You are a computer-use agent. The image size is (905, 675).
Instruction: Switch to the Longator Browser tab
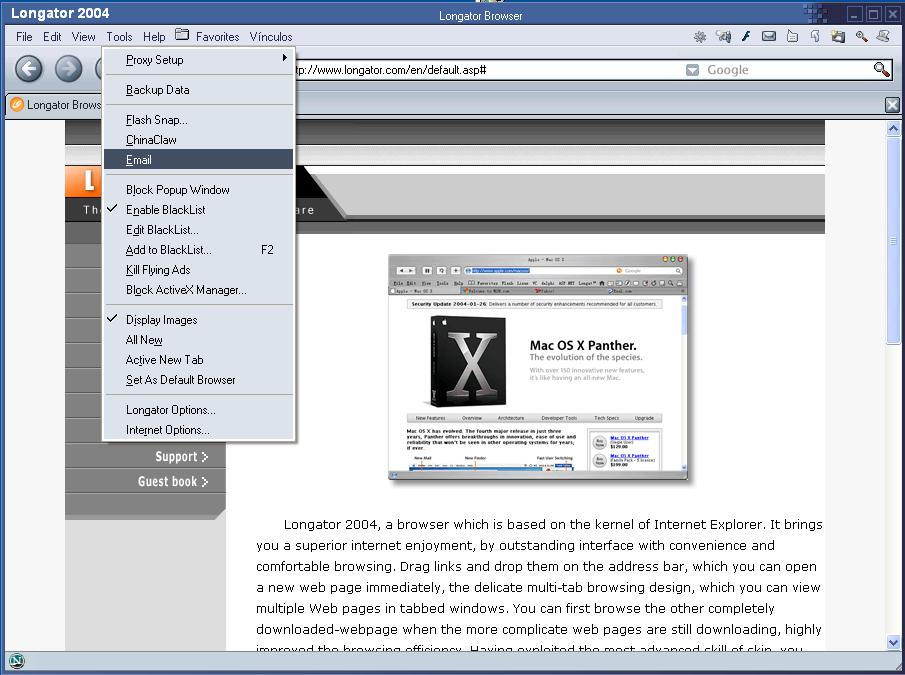coord(55,104)
